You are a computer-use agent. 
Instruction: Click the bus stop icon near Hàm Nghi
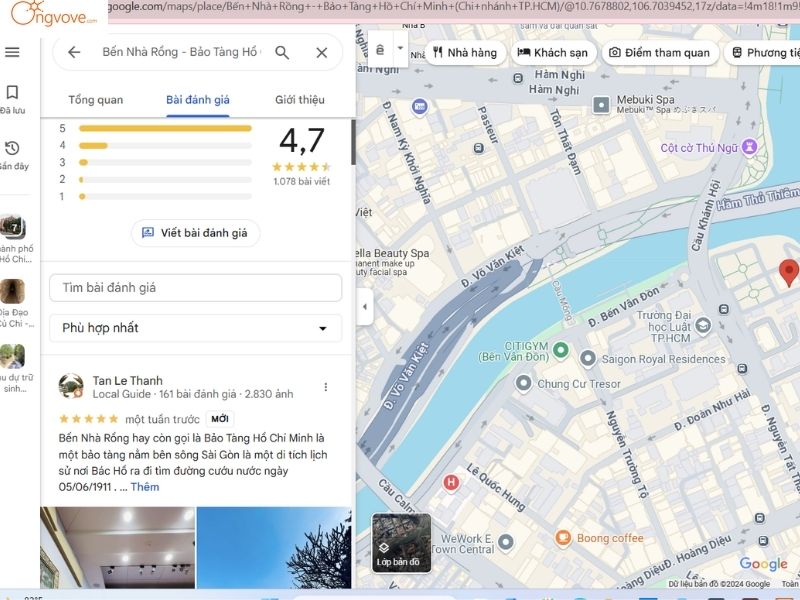tap(518, 78)
